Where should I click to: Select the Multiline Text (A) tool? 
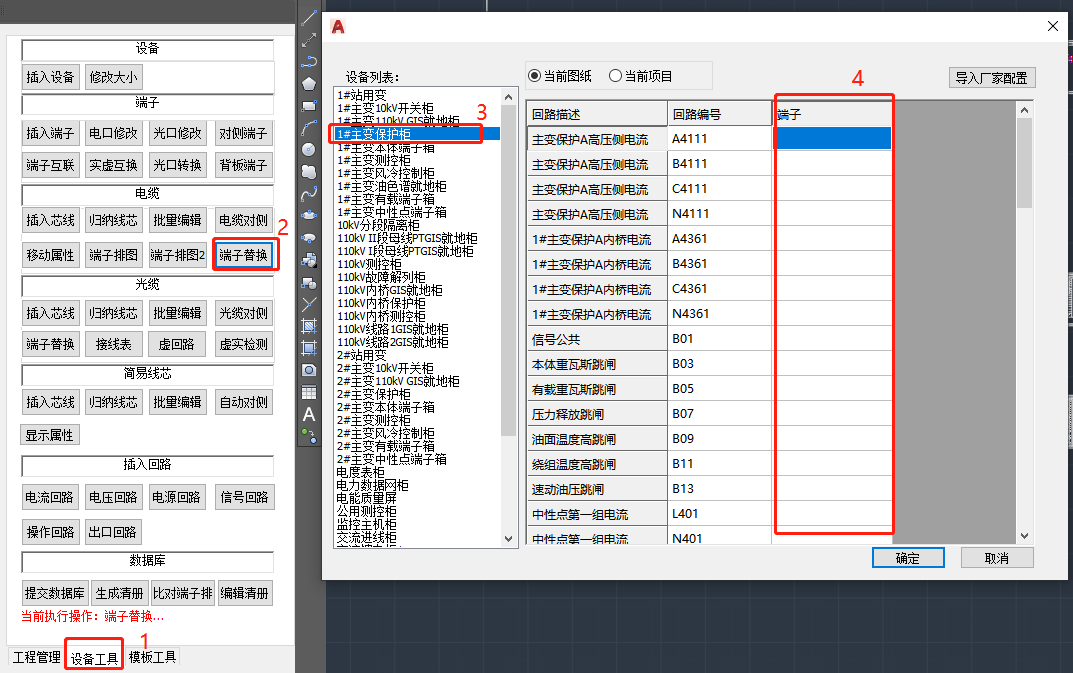310,414
